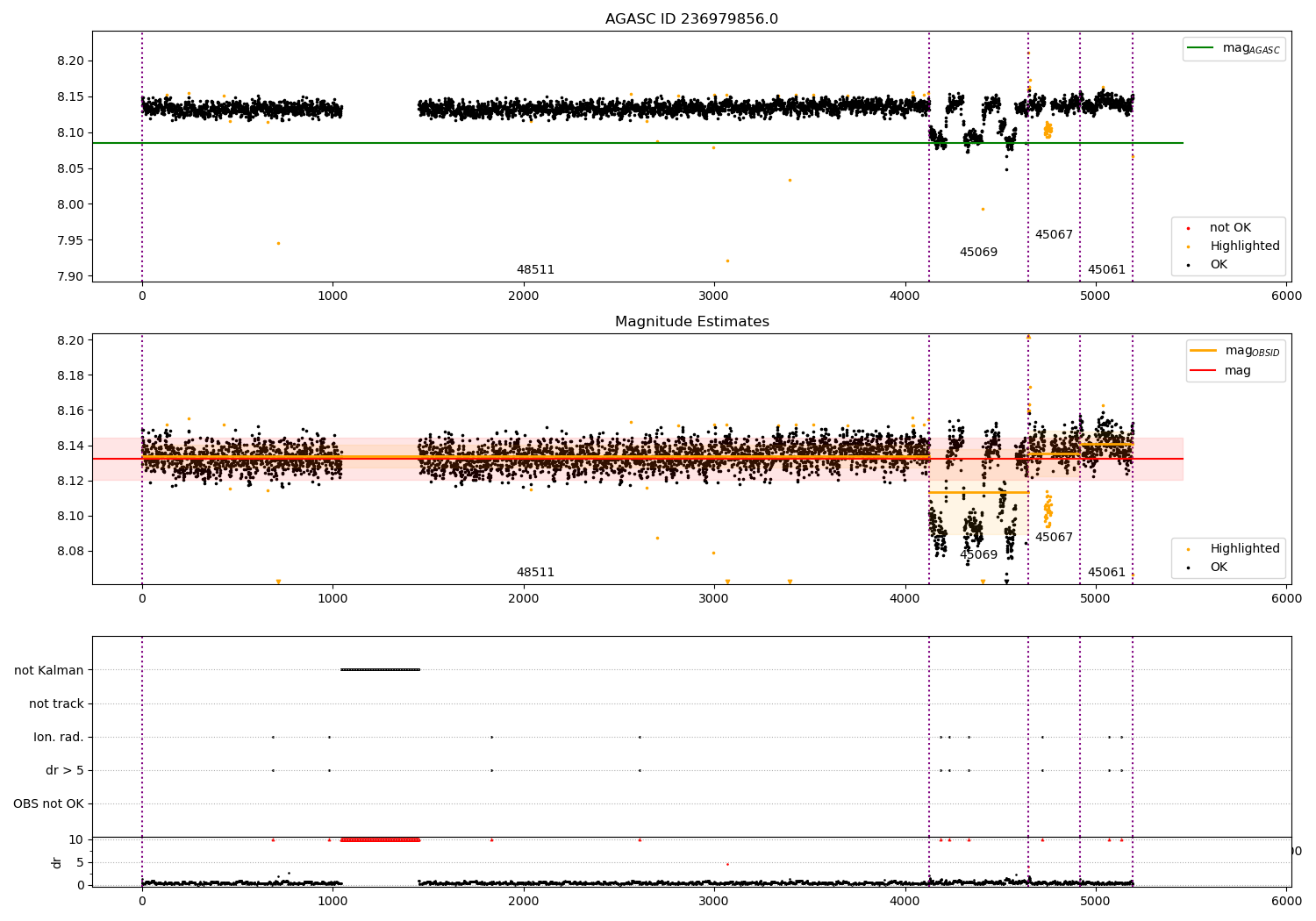The width and height of the screenshot is (1316, 921).
Task: Select 'OK' legend entry in middle plot
Action: (1218, 568)
